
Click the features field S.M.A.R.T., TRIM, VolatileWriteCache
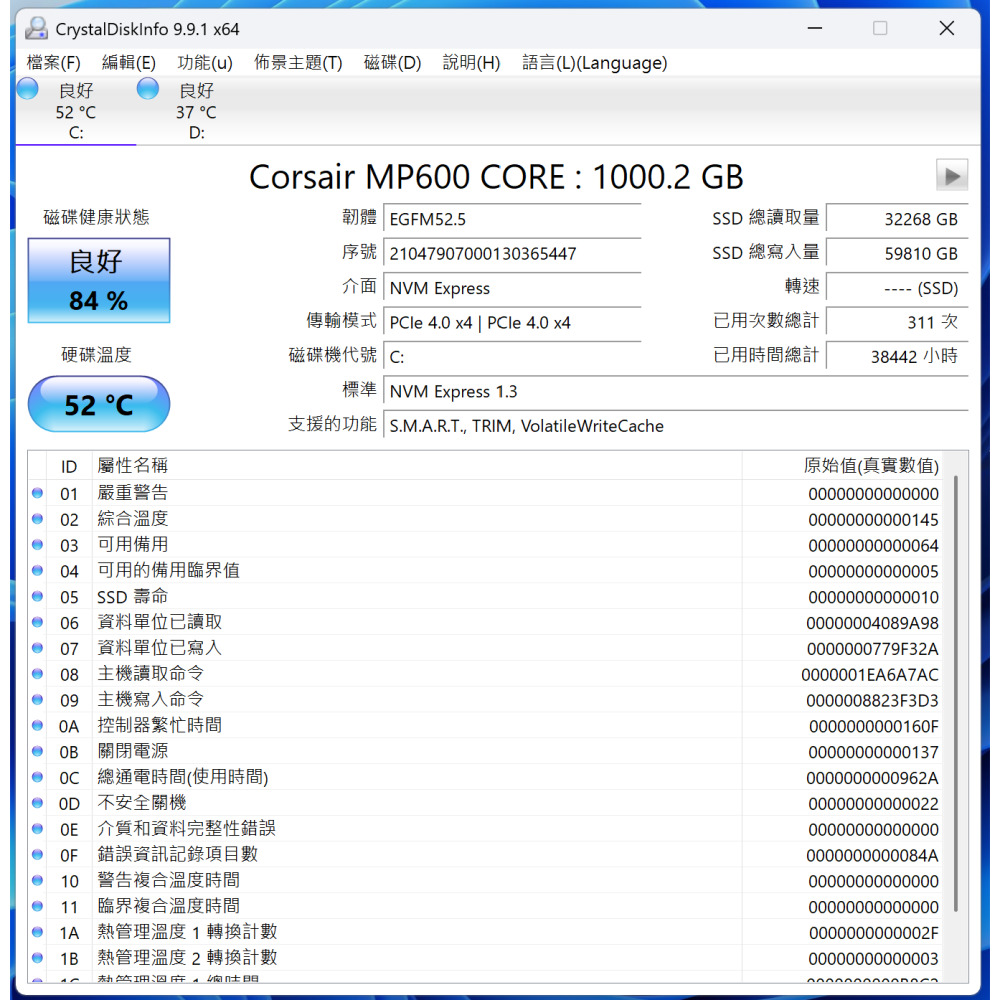pos(676,425)
